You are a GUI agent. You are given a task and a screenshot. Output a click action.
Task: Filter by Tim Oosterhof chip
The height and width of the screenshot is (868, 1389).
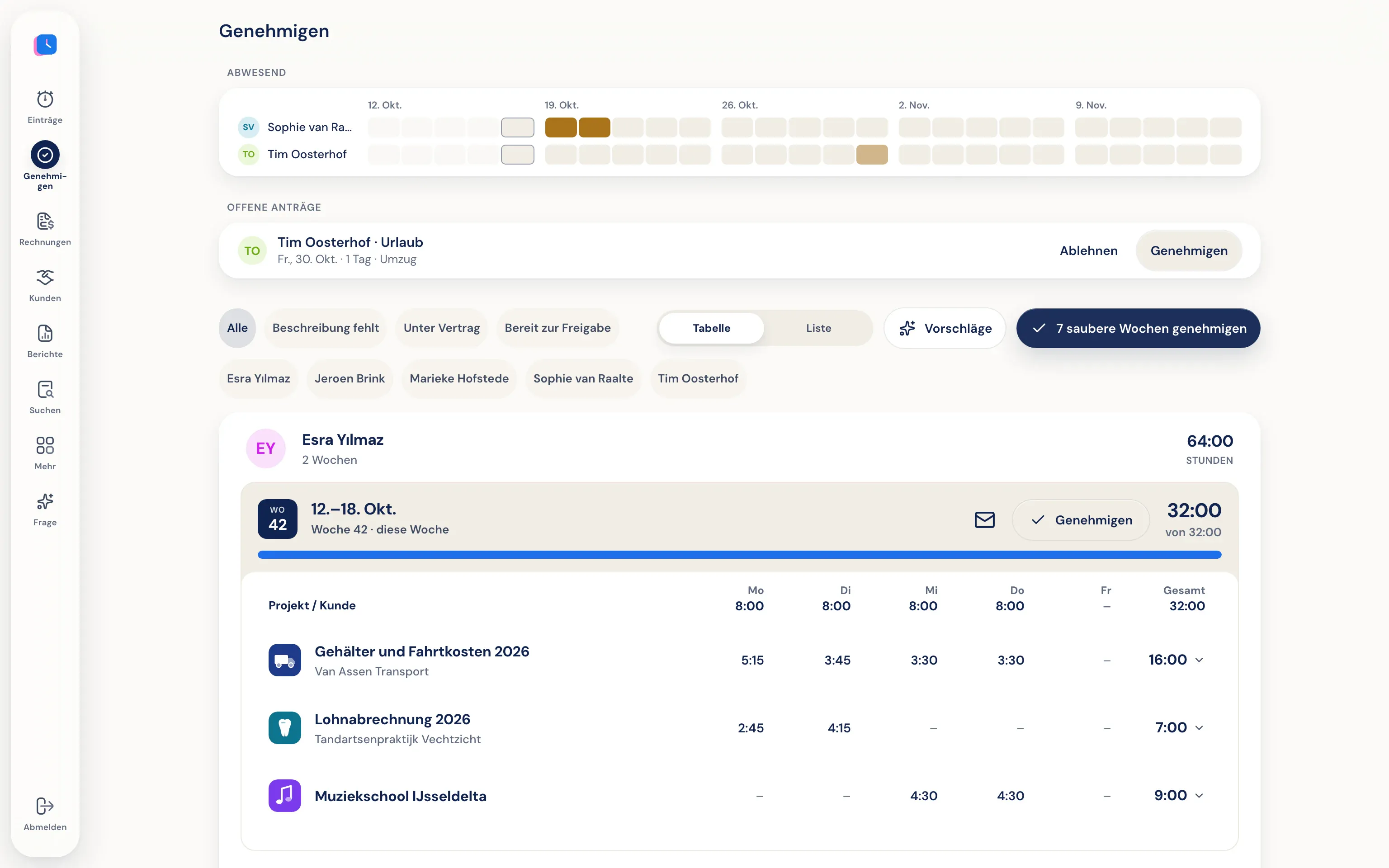(698, 378)
